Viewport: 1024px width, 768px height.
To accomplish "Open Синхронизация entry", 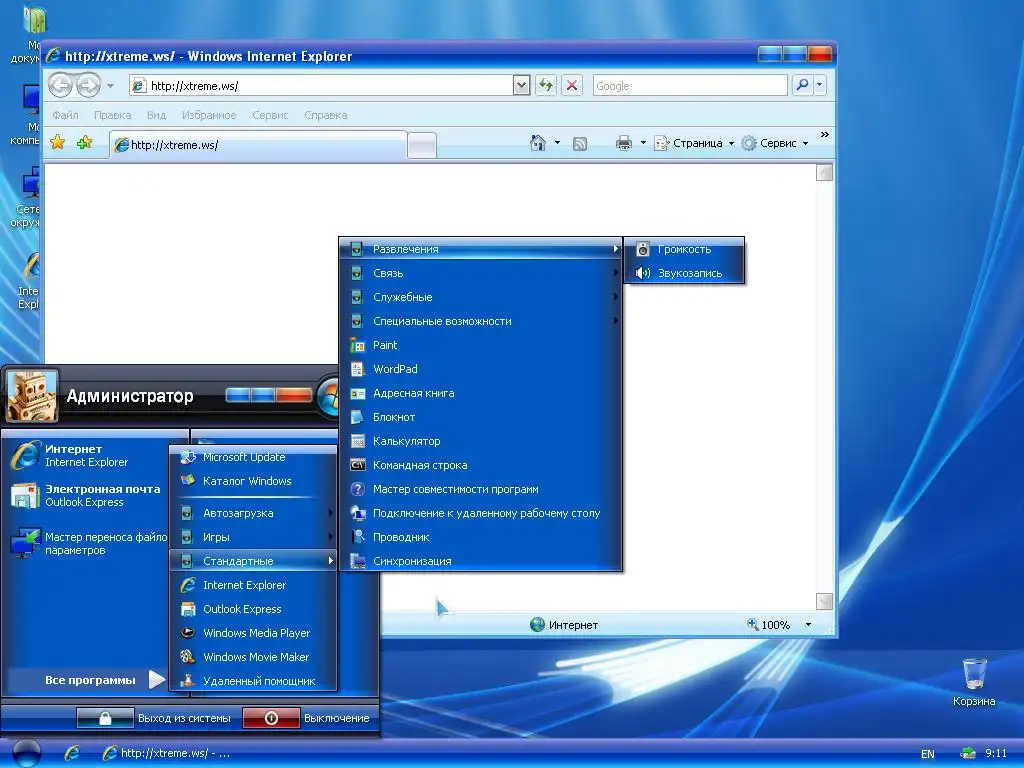I will coord(481,561).
